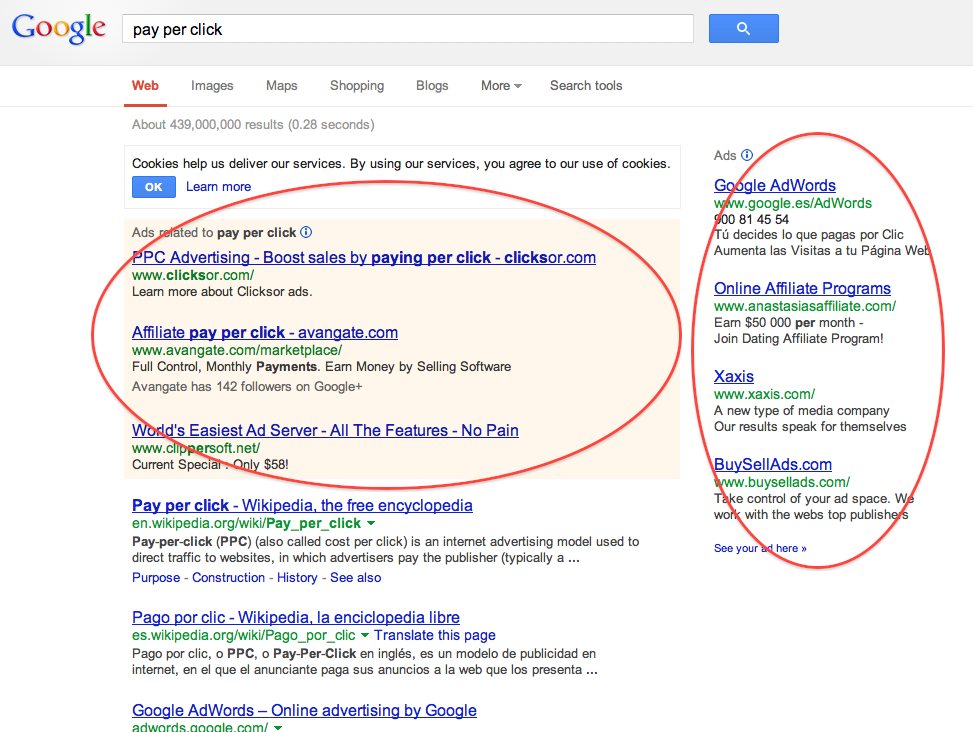Image resolution: width=973 pixels, height=732 pixels.
Task: Click the Google logo
Action: click(x=59, y=28)
